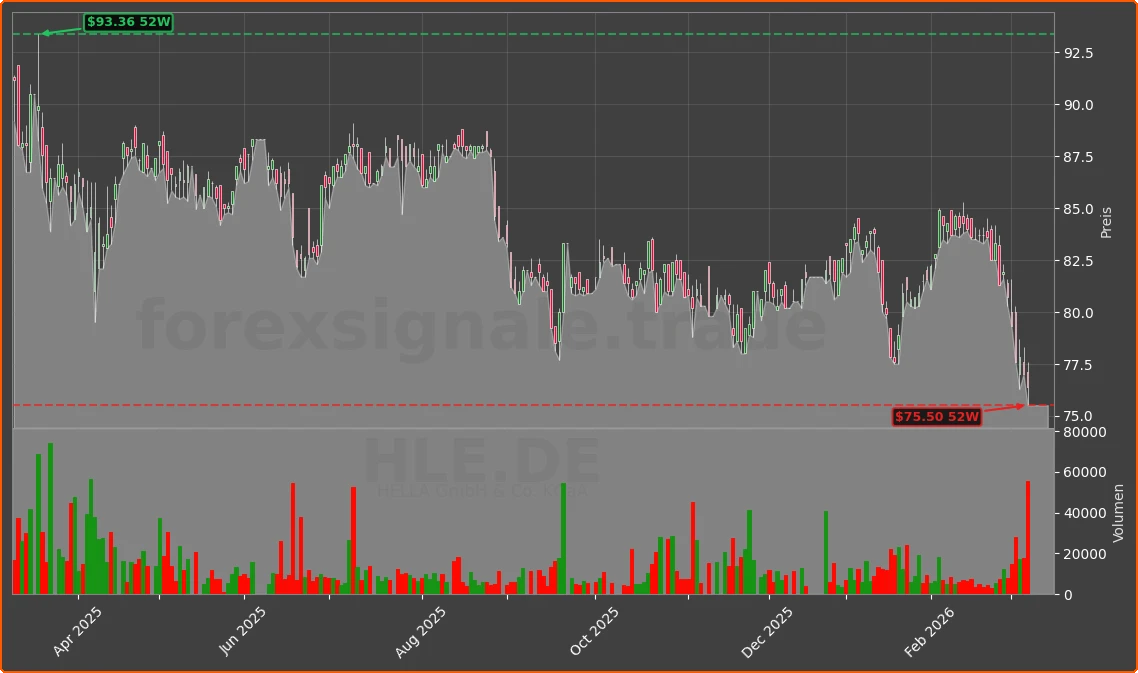Click the HLE.DE ticker watermark

pyautogui.click(x=484, y=457)
